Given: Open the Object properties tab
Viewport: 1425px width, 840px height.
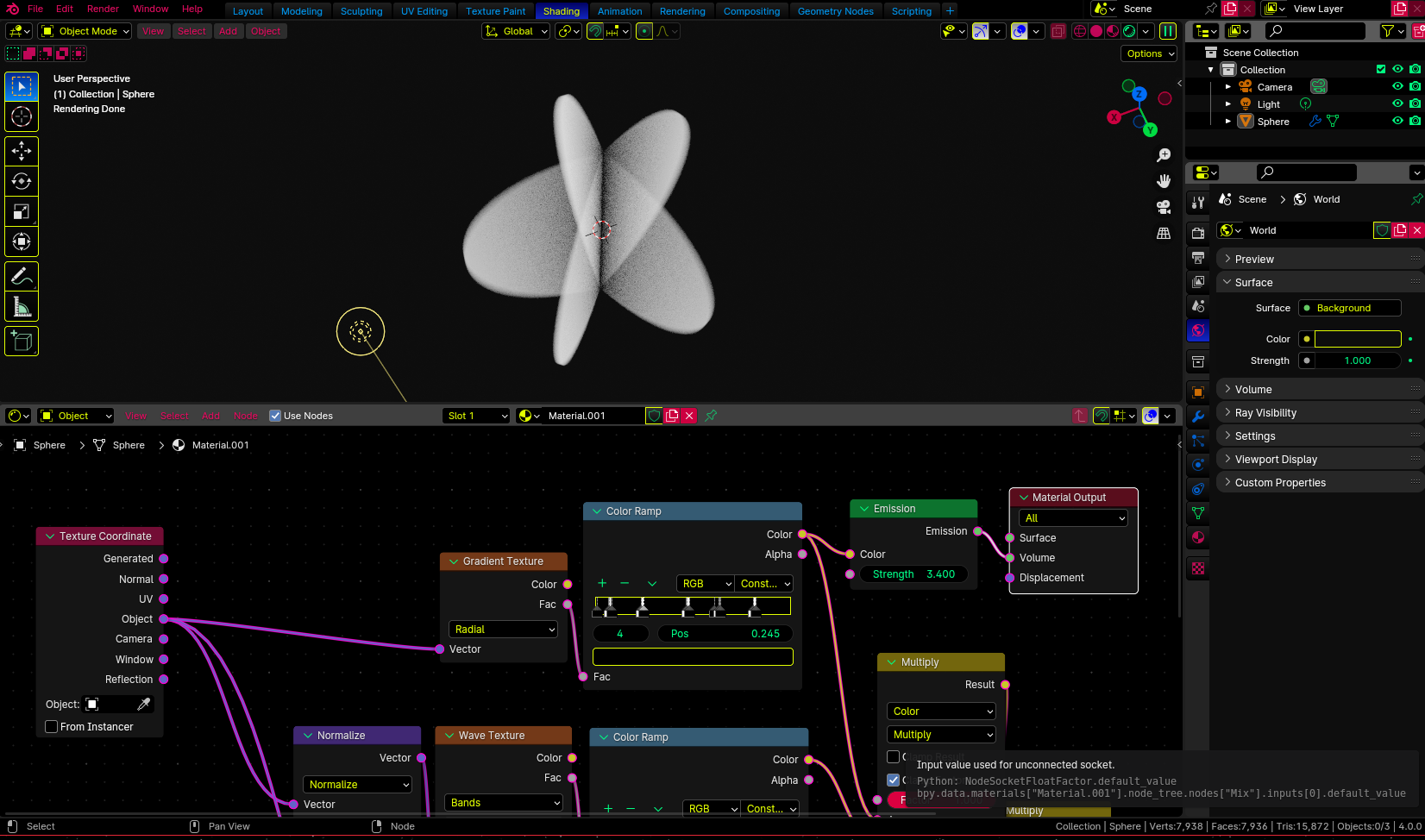Looking at the screenshot, I should [x=1198, y=392].
